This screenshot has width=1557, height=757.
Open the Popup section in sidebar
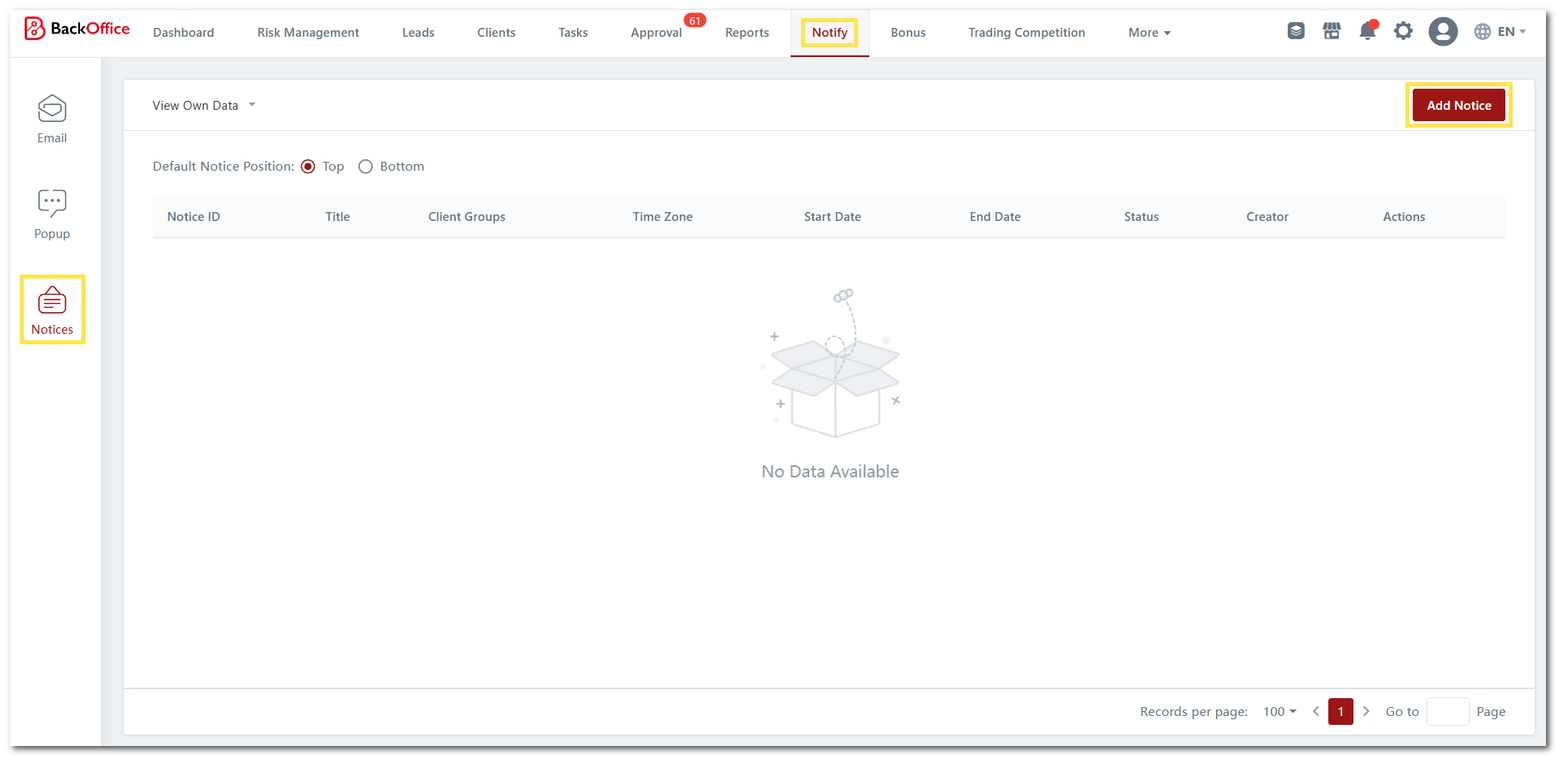52,214
